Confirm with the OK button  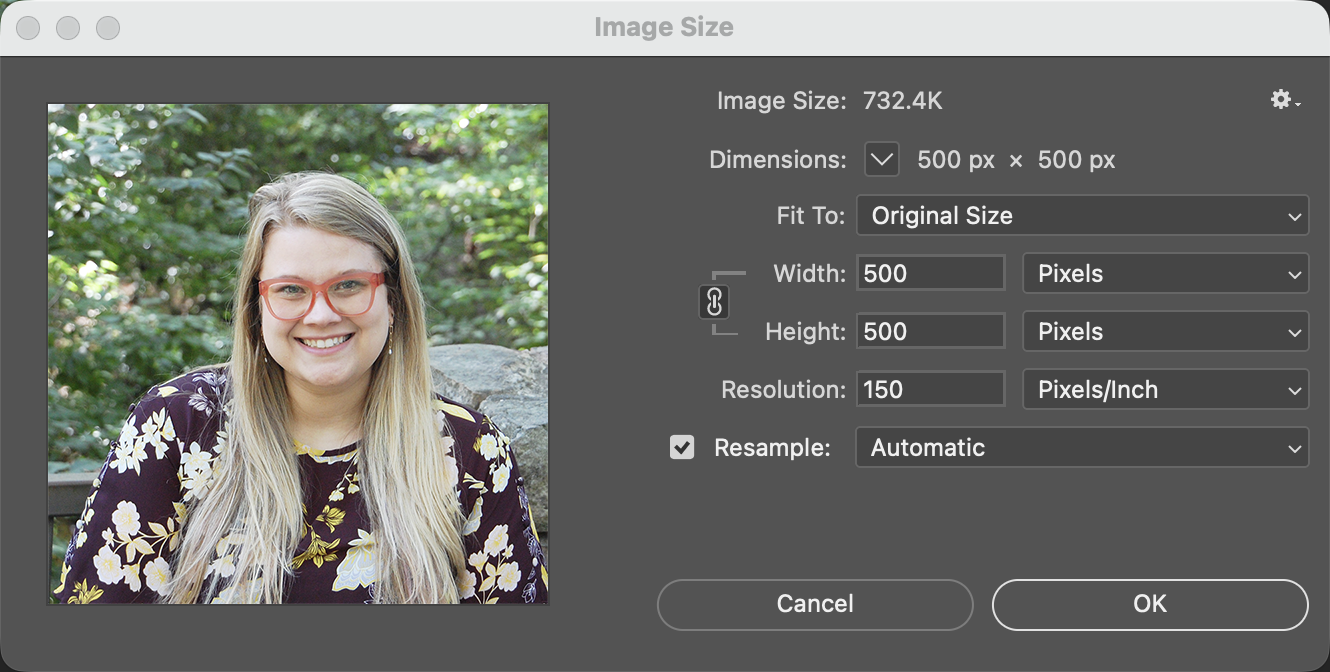point(1150,604)
